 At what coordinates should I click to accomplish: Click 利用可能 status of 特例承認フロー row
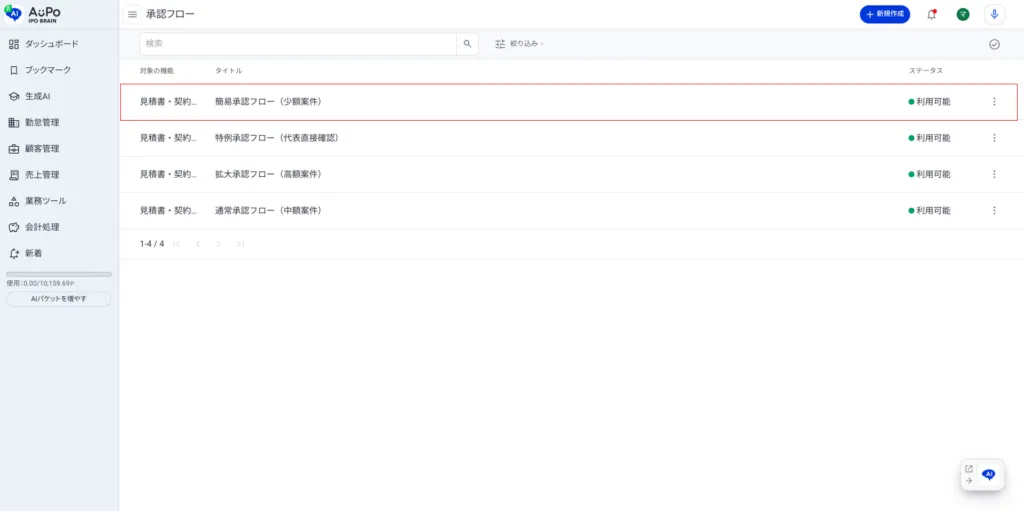tap(929, 138)
